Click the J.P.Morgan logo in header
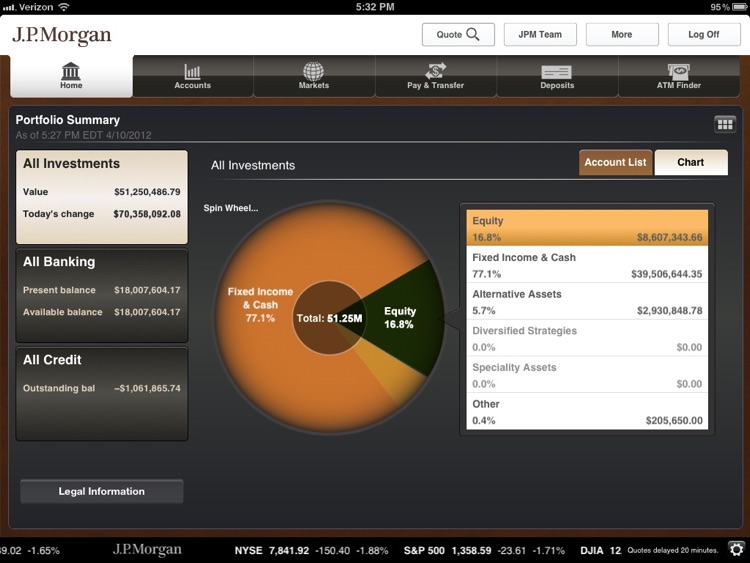The width and height of the screenshot is (750, 563). pyautogui.click(x=62, y=35)
